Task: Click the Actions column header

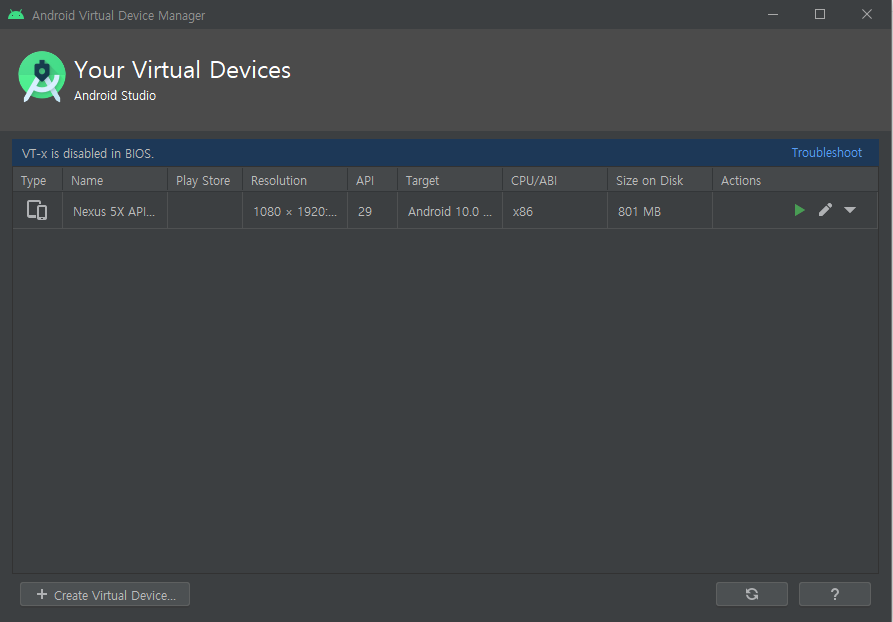Action: click(795, 180)
